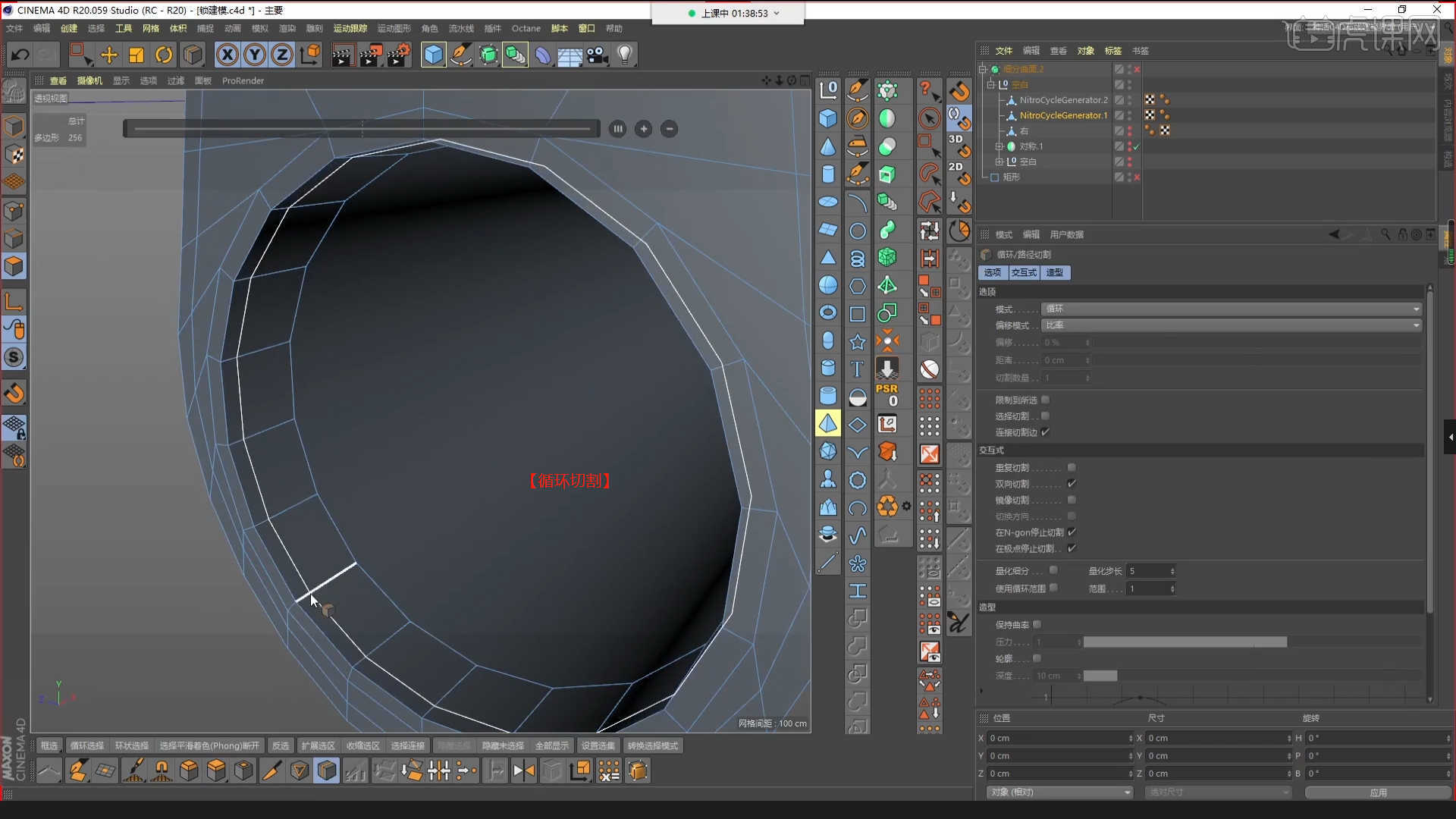Viewport: 1456px width, 819px height.
Task: Select the Scale tool icon
Action: [x=136, y=55]
